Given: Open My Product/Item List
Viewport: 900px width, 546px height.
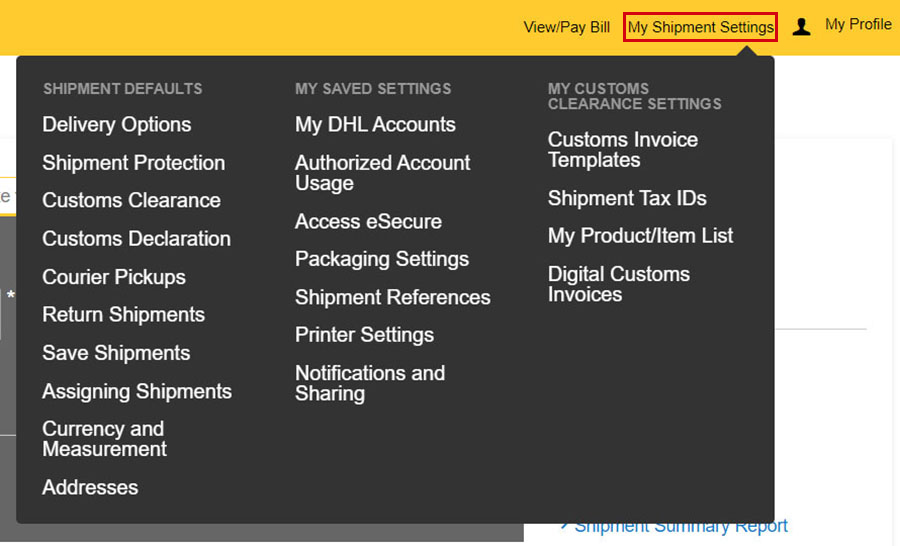Looking at the screenshot, I should coord(641,236).
